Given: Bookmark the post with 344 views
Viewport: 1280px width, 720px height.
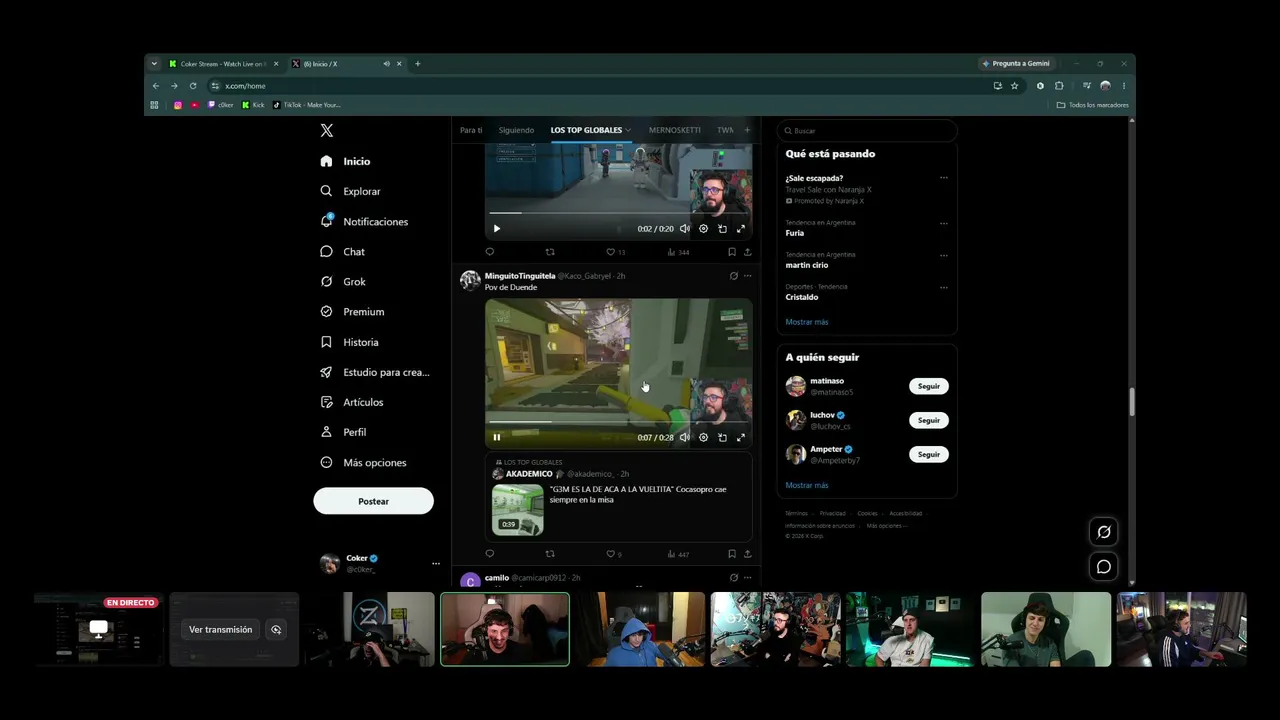Looking at the screenshot, I should (x=732, y=252).
